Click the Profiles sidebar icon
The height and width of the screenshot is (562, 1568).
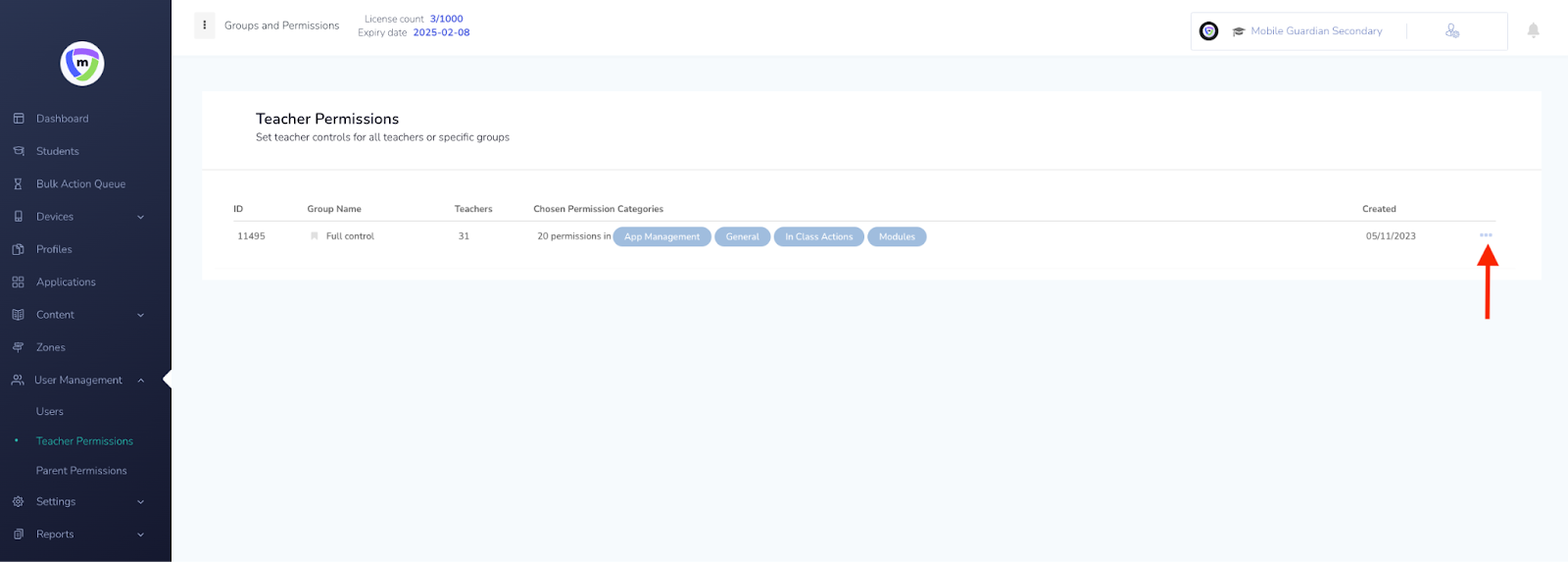18,249
